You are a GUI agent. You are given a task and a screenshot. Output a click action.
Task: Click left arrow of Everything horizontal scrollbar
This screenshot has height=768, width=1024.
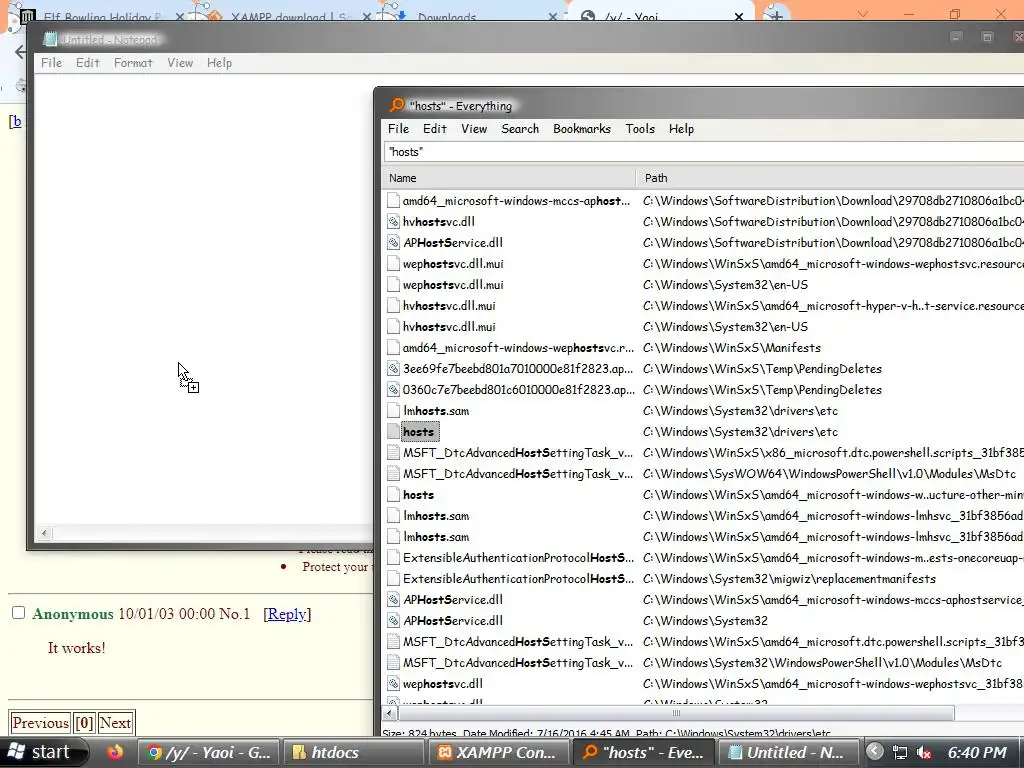[390, 712]
